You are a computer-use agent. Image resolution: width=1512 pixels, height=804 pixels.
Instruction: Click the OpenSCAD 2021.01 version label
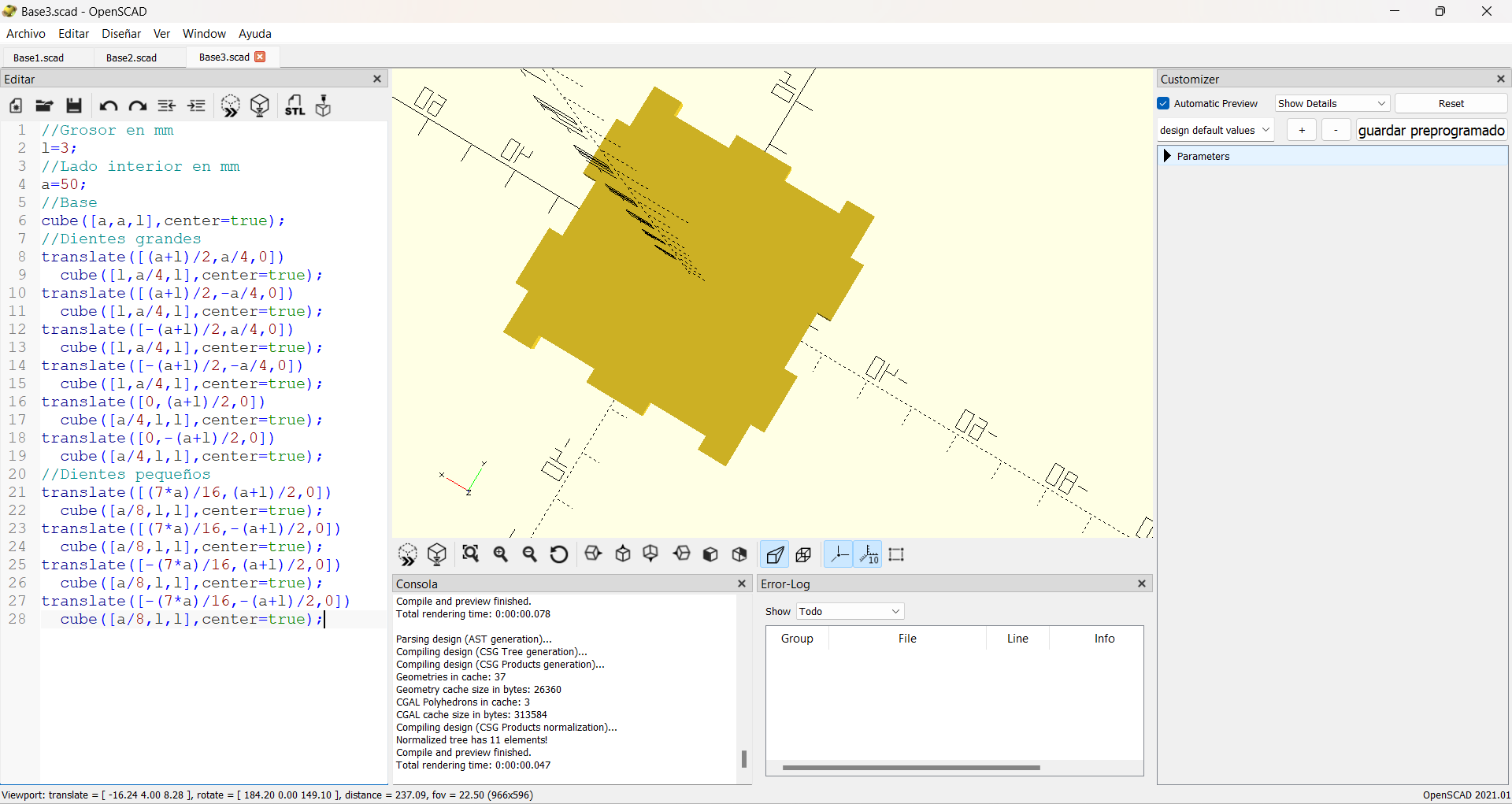tap(1466, 795)
